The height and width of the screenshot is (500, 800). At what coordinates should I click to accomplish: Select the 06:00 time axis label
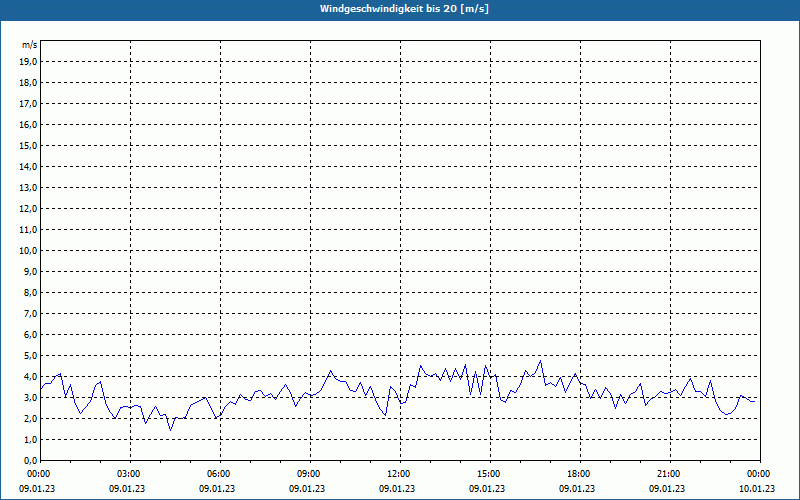point(218,474)
